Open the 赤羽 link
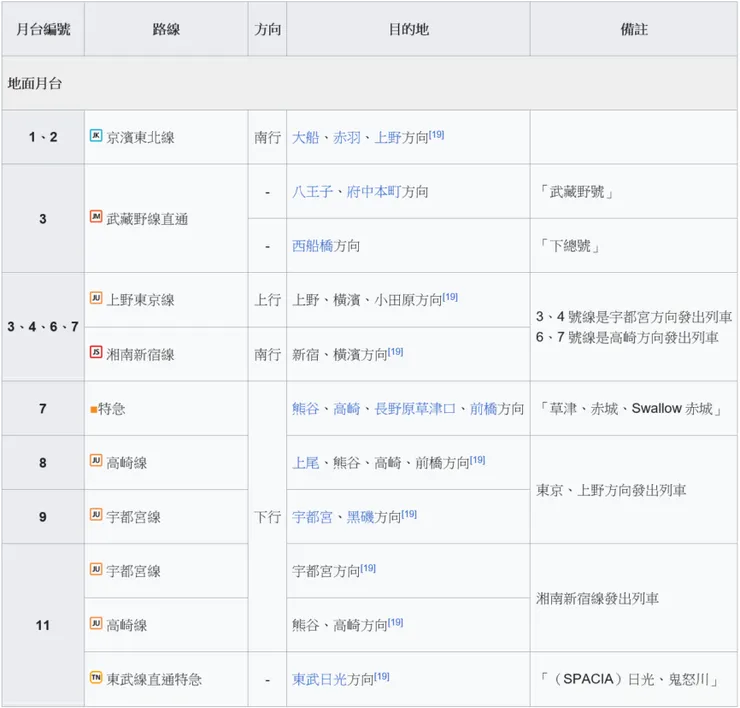Viewport: 740px width, 708px height. click(346, 138)
